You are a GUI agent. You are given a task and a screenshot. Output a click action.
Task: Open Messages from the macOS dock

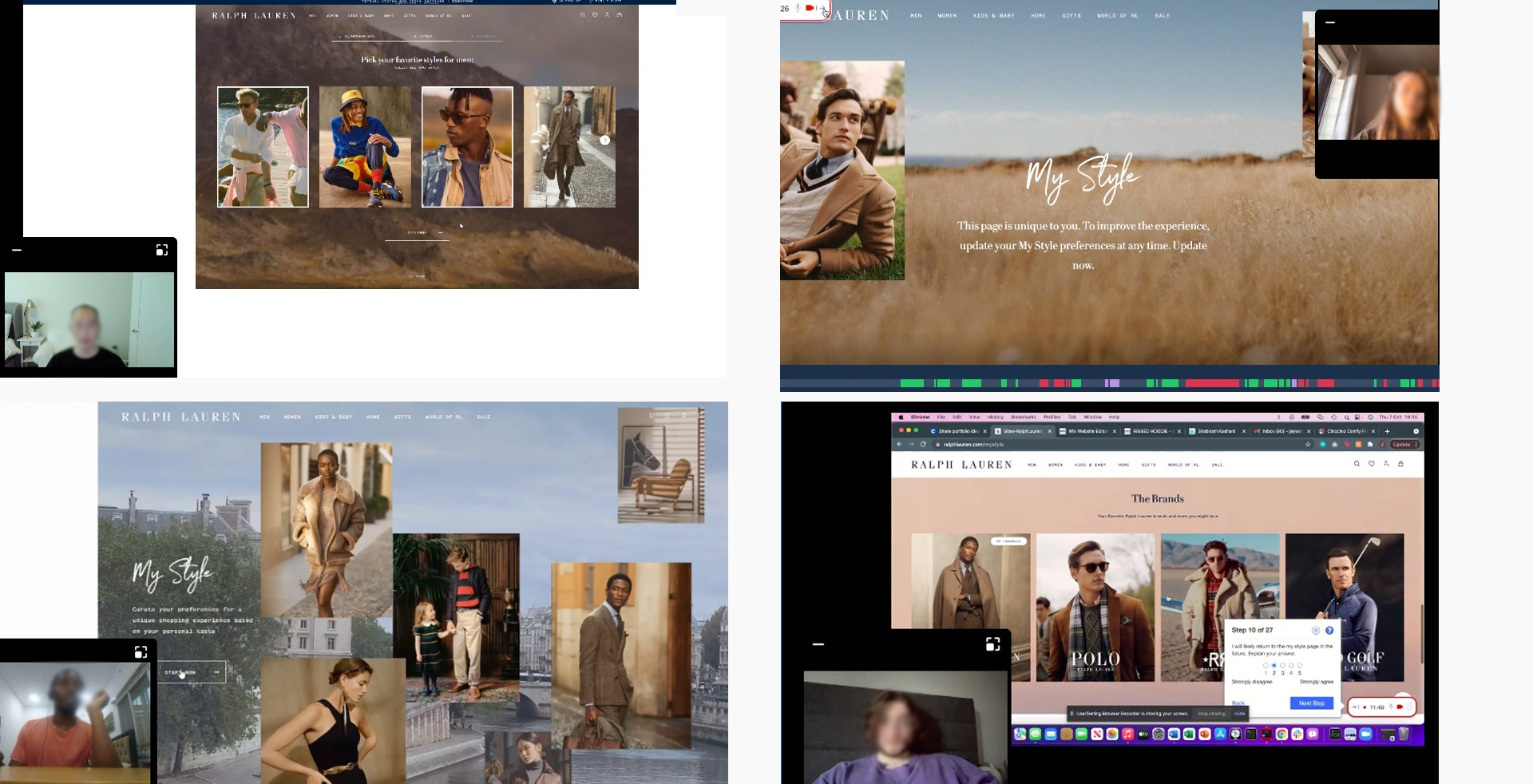coord(1036,734)
